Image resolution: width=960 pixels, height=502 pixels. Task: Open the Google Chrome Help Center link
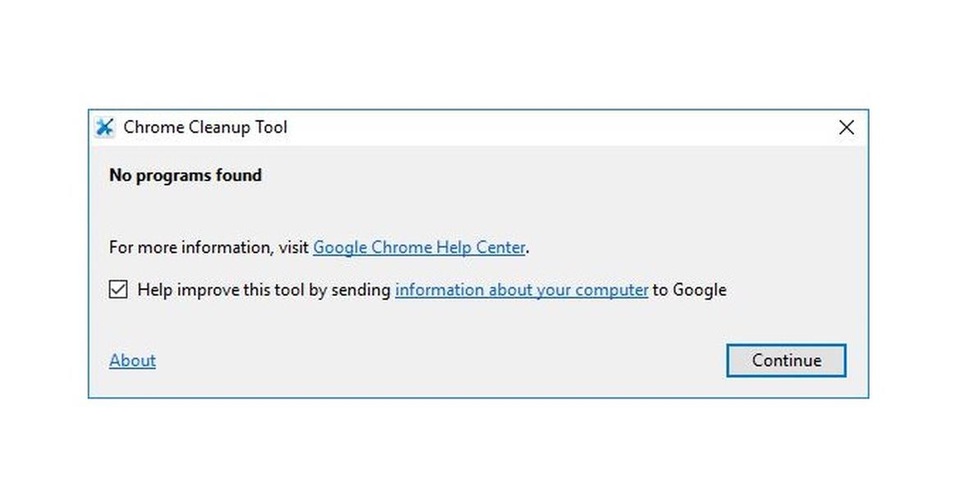pos(419,247)
